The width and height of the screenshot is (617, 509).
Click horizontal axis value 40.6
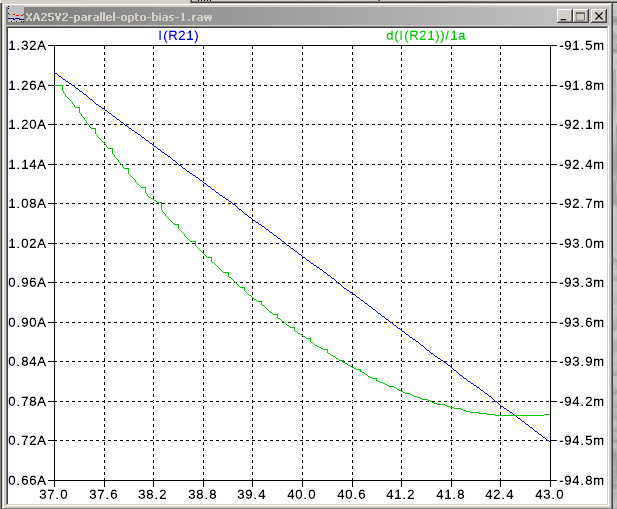(x=351, y=494)
